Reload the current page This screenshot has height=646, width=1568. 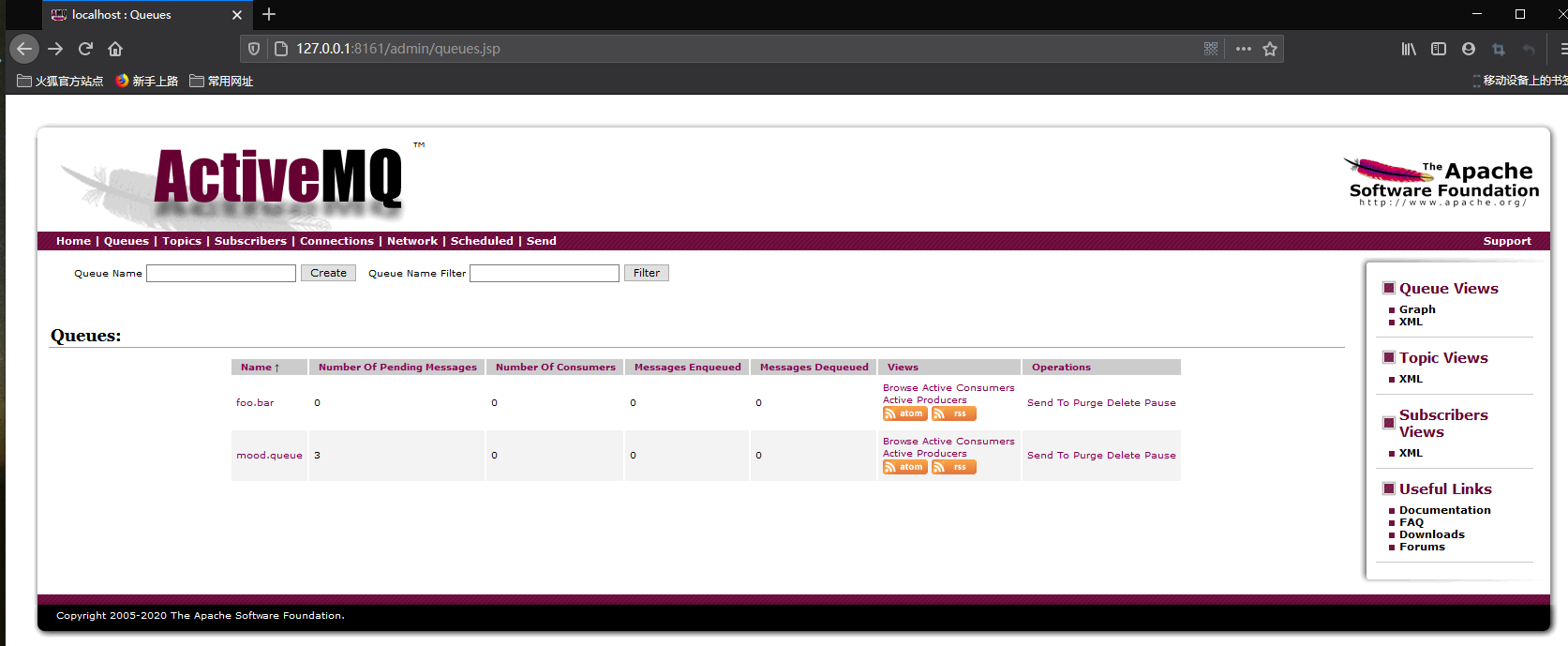tap(85, 49)
